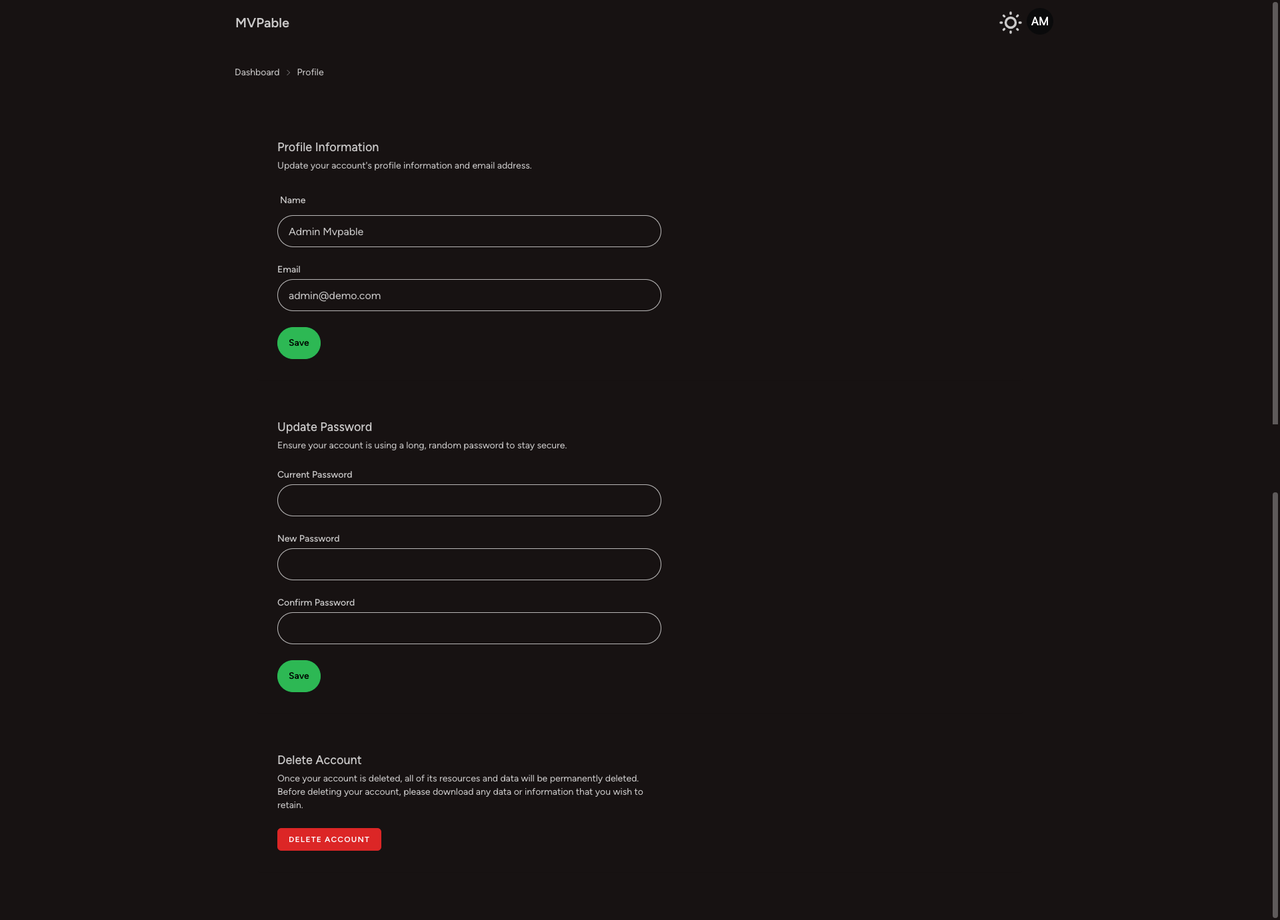Open the user account dropdown
The height and width of the screenshot is (920, 1280).
(1039, 21)
